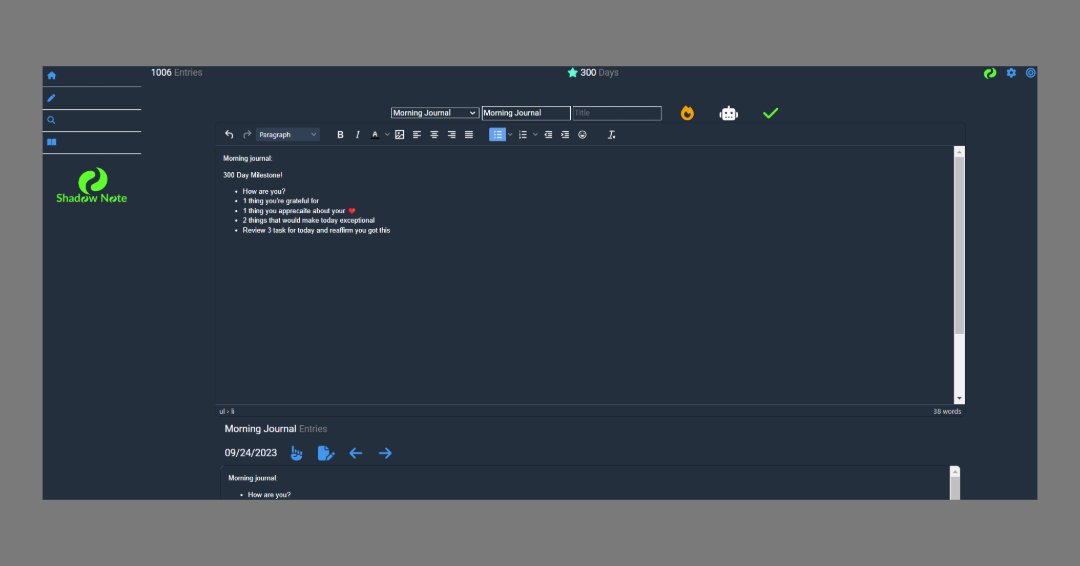Open the Paragraph format dropdown
This screenshot has height=566, width=1080.
[x=288, y=135]
